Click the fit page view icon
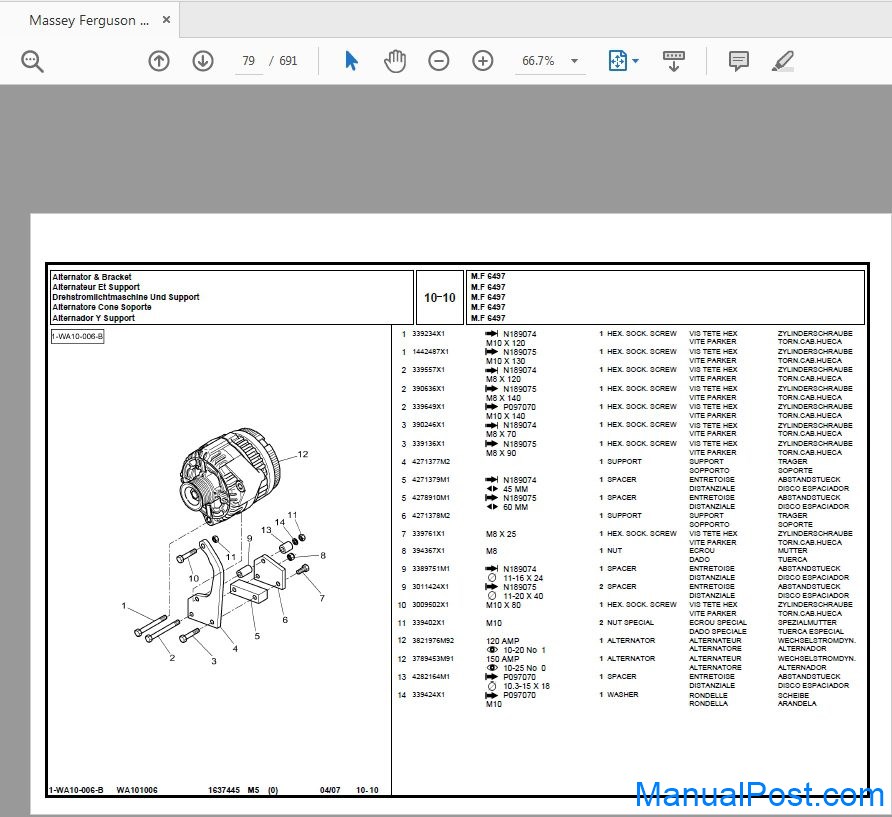 click(x=618, y=61)
